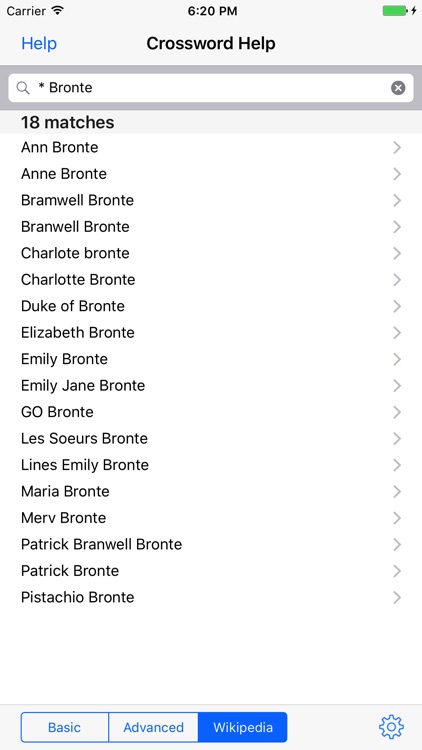Tap the Wi-Fi icon in status bar

click(58, 11)
